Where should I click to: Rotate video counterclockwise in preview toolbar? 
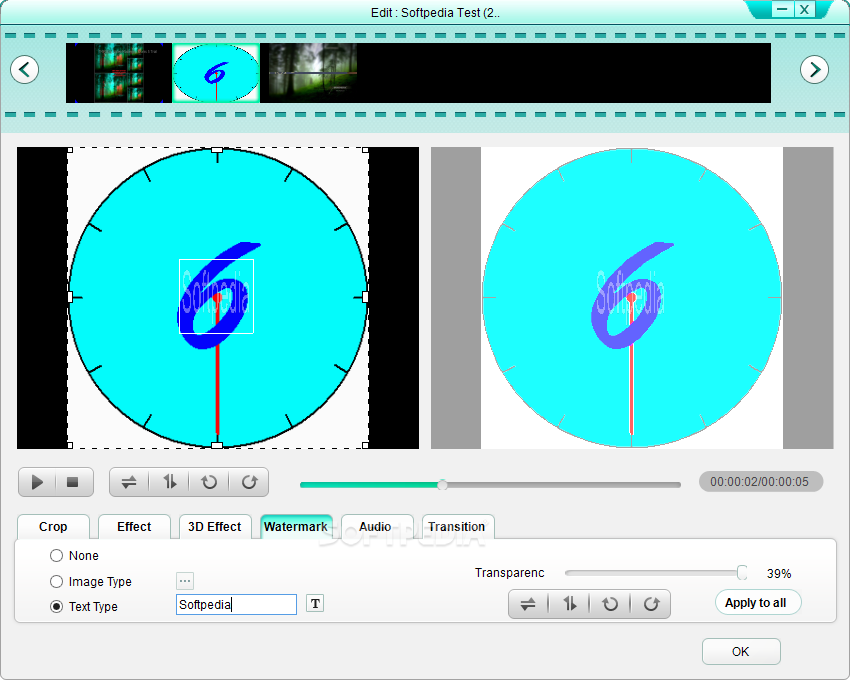[x=209, y=482]
